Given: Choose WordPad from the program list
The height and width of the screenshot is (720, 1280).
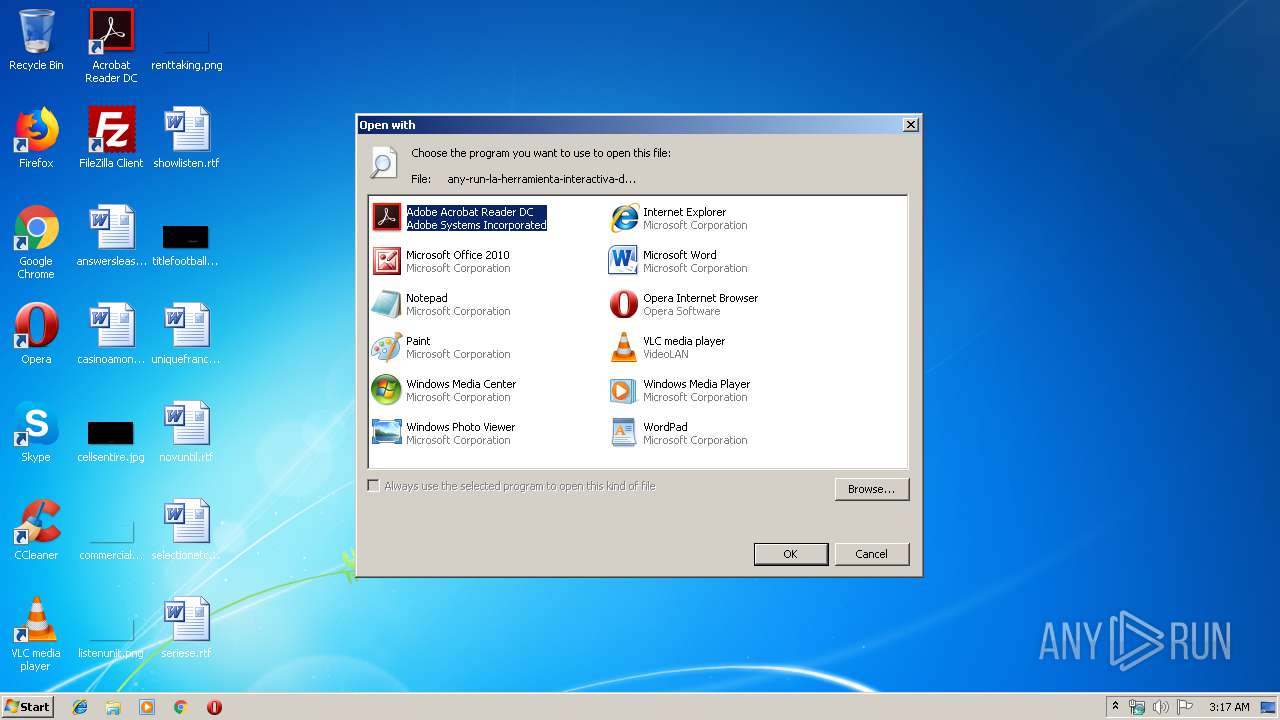Looking at the screenshot, I should (679, 433).
